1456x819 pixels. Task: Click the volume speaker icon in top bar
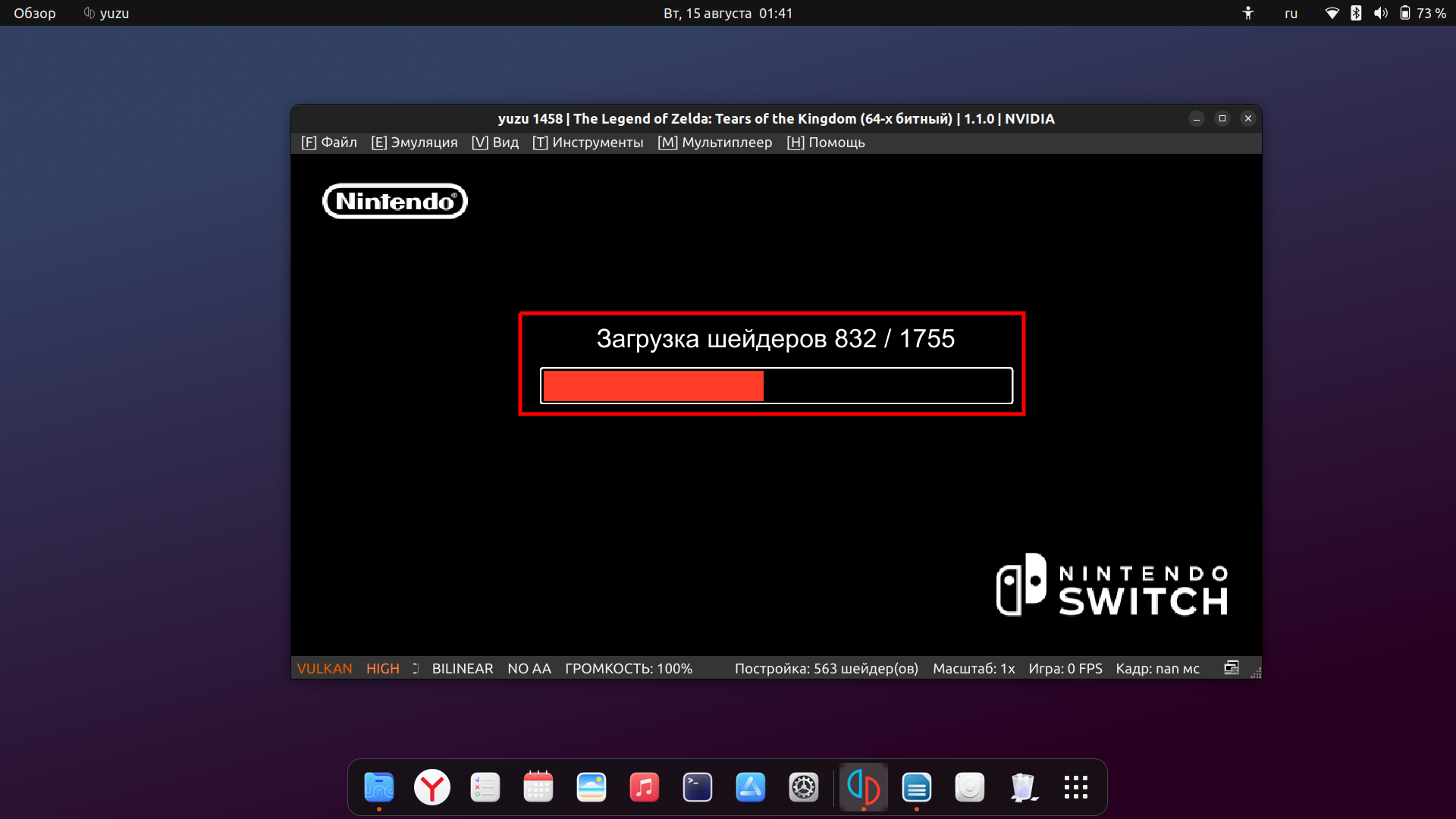pyautogui.click(x=1380, y=13)
